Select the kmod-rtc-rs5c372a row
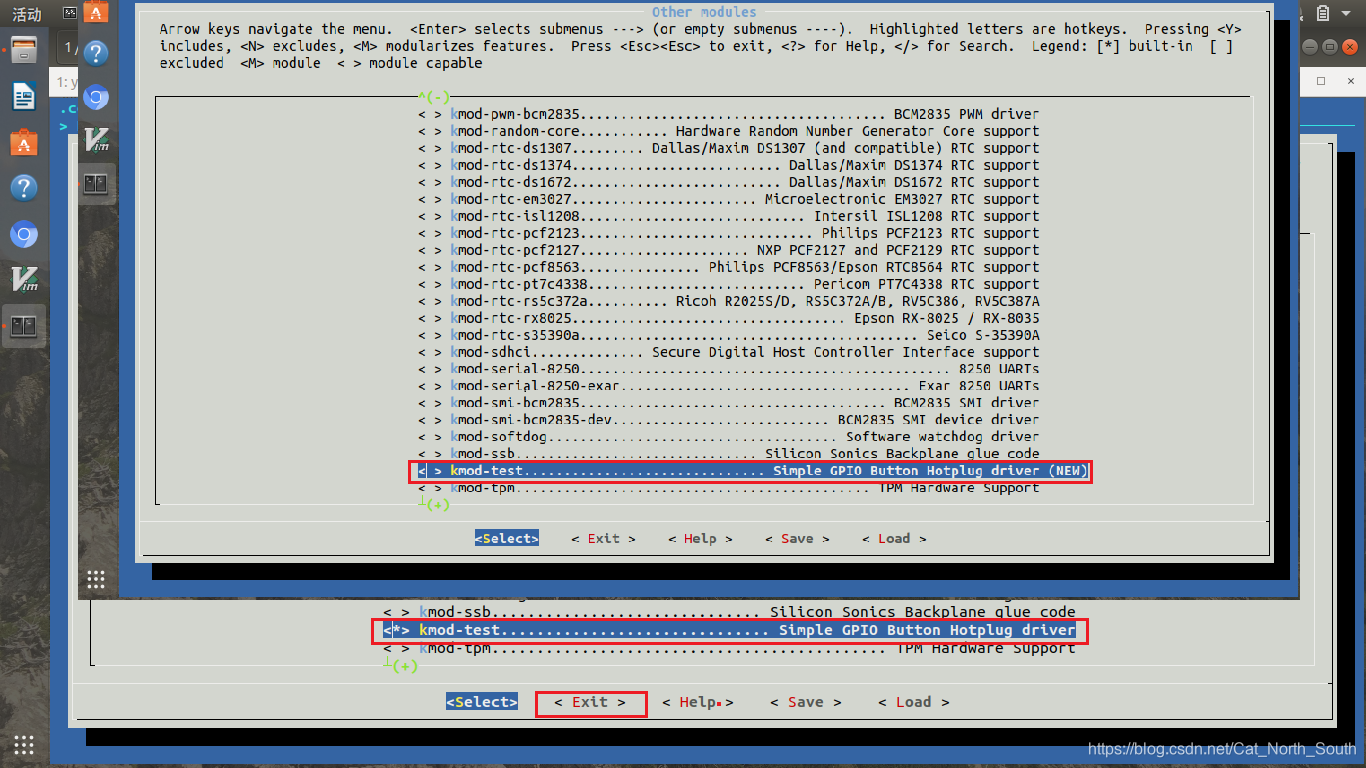This screenshot has width=1366, height=768. point(728,301)
